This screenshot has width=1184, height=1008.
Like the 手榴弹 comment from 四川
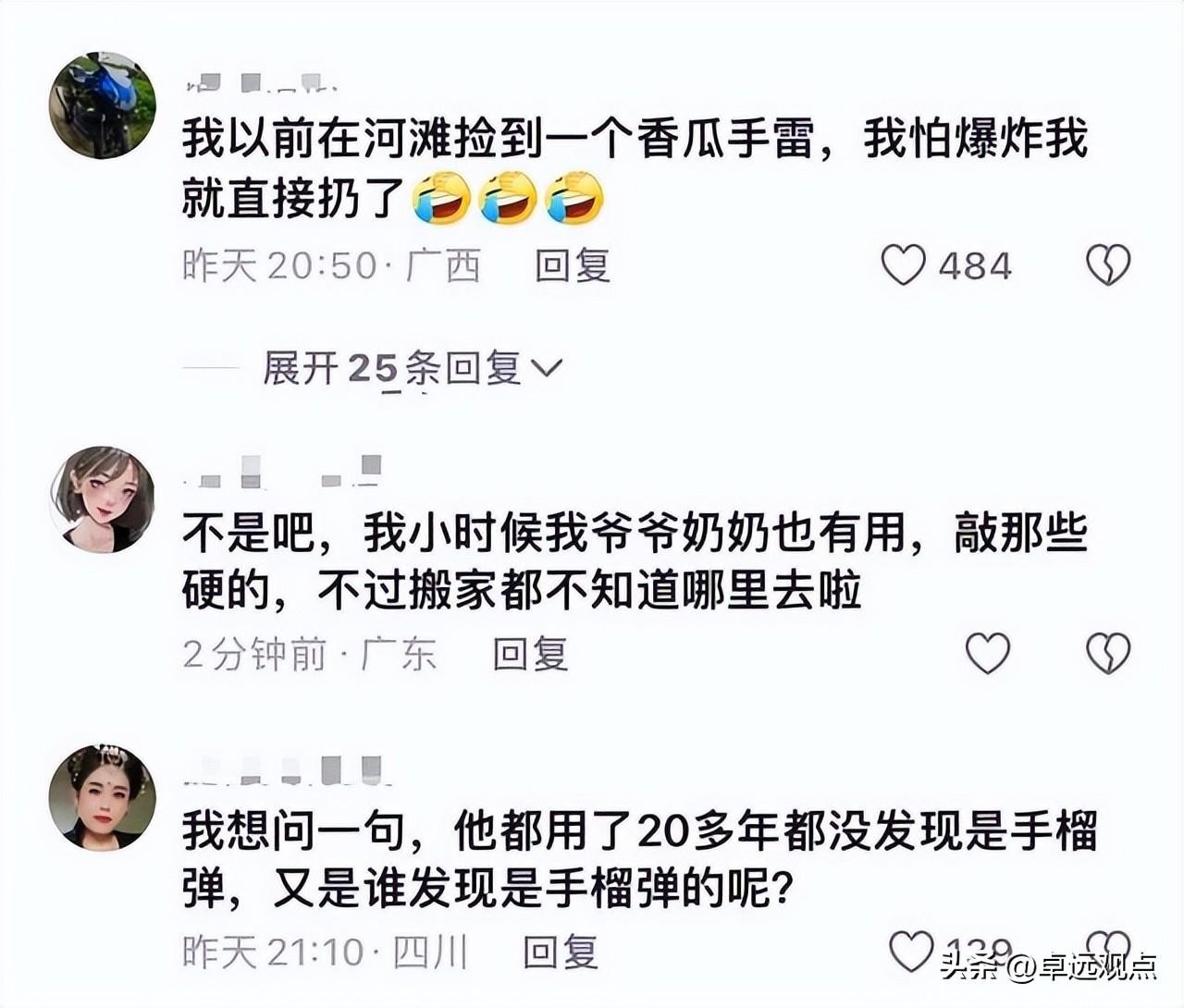tap(911, 951)
